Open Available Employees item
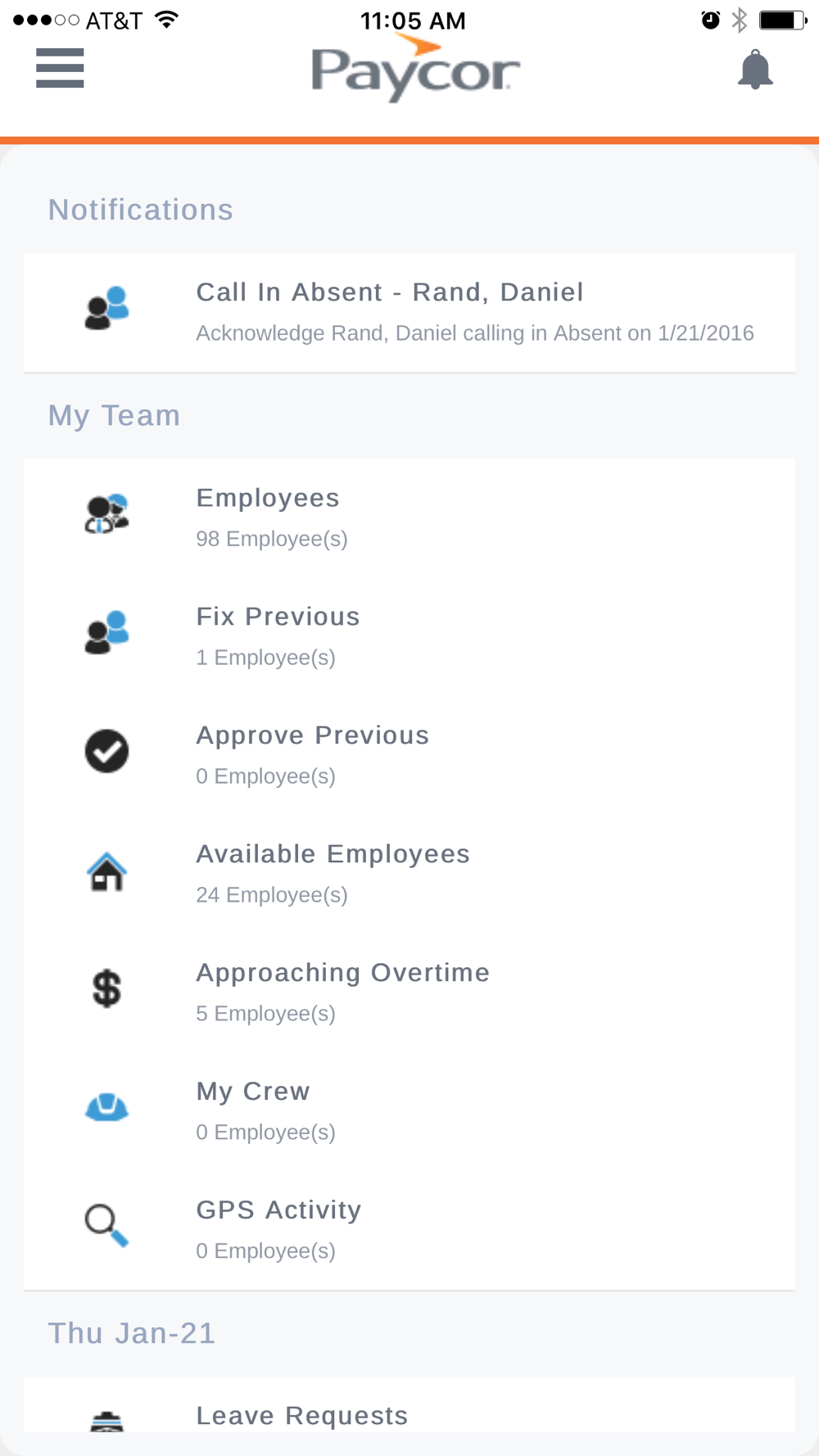Image resolution: width=819 pixels, height=1456 pixels. pos(409,875)
